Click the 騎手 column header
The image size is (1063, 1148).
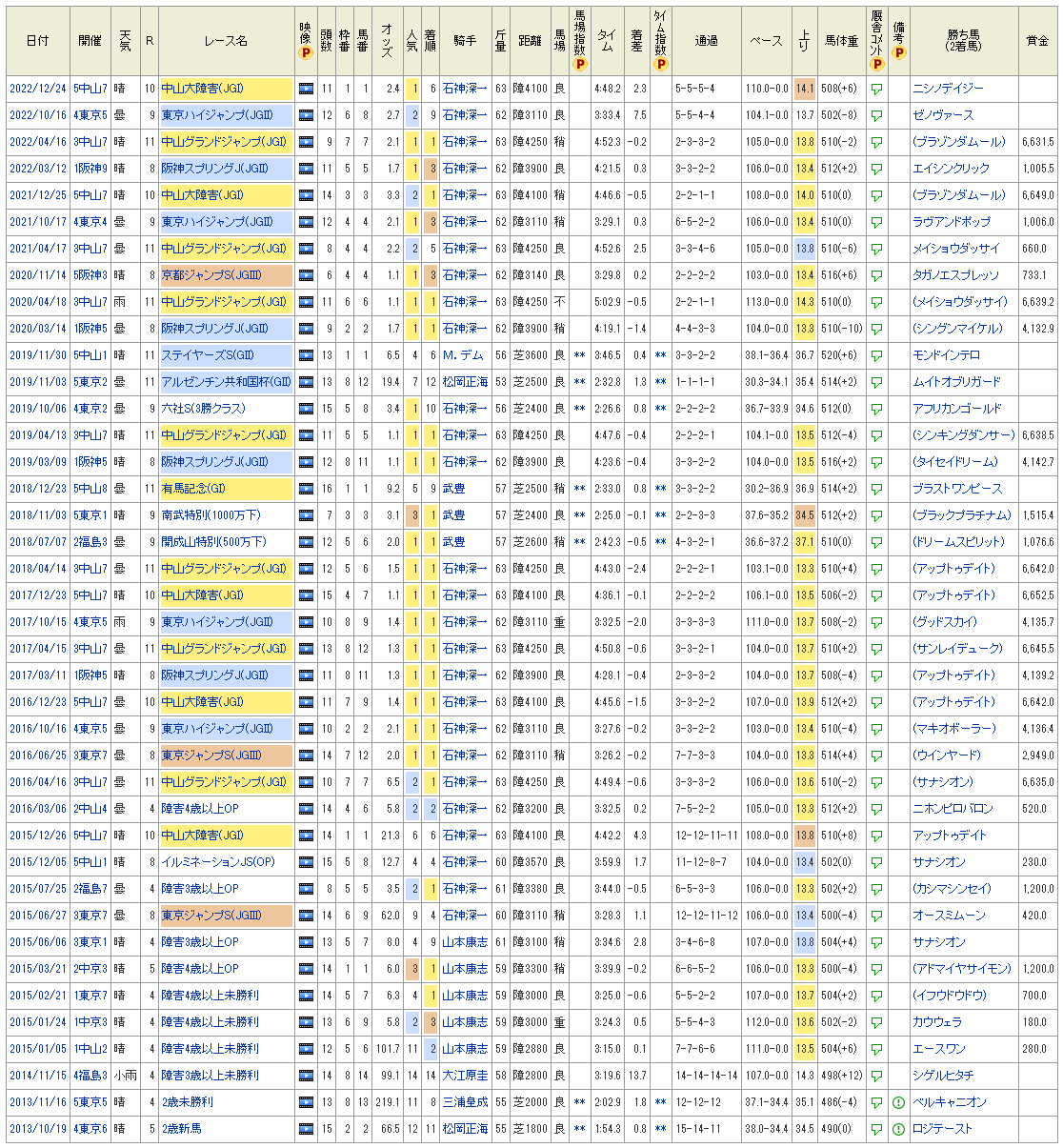pyautogui.click(x=465, y=41)
